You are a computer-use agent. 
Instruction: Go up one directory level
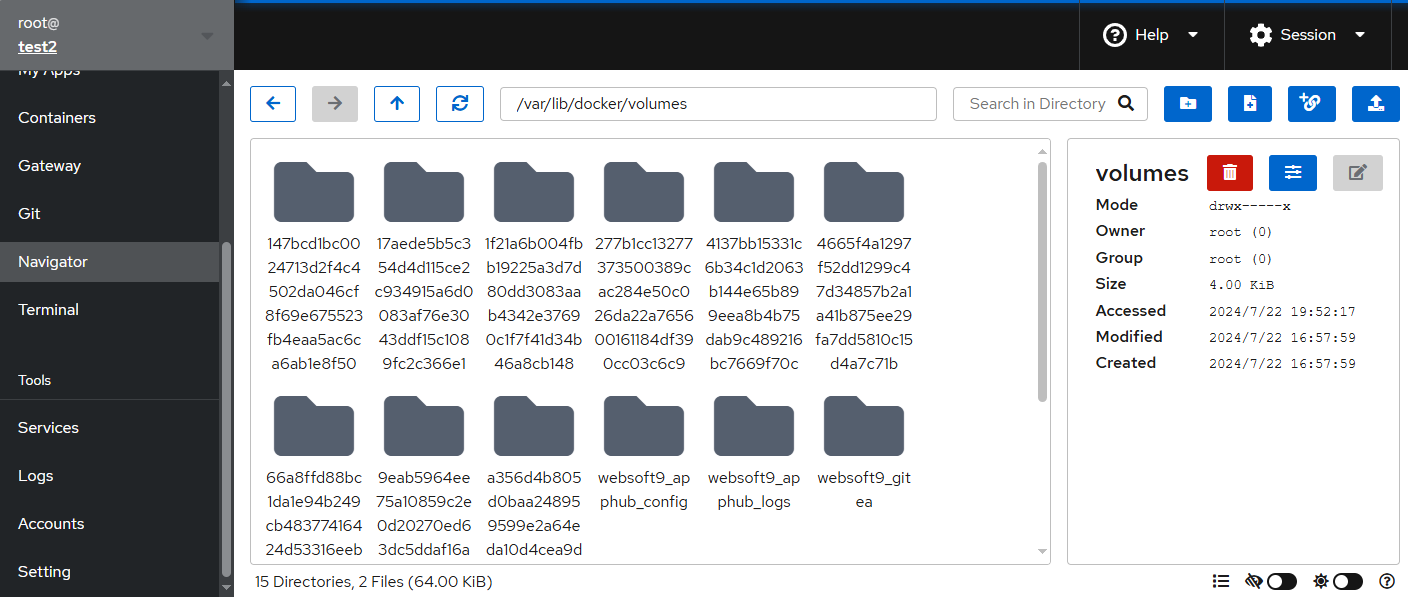coord(397,104)
